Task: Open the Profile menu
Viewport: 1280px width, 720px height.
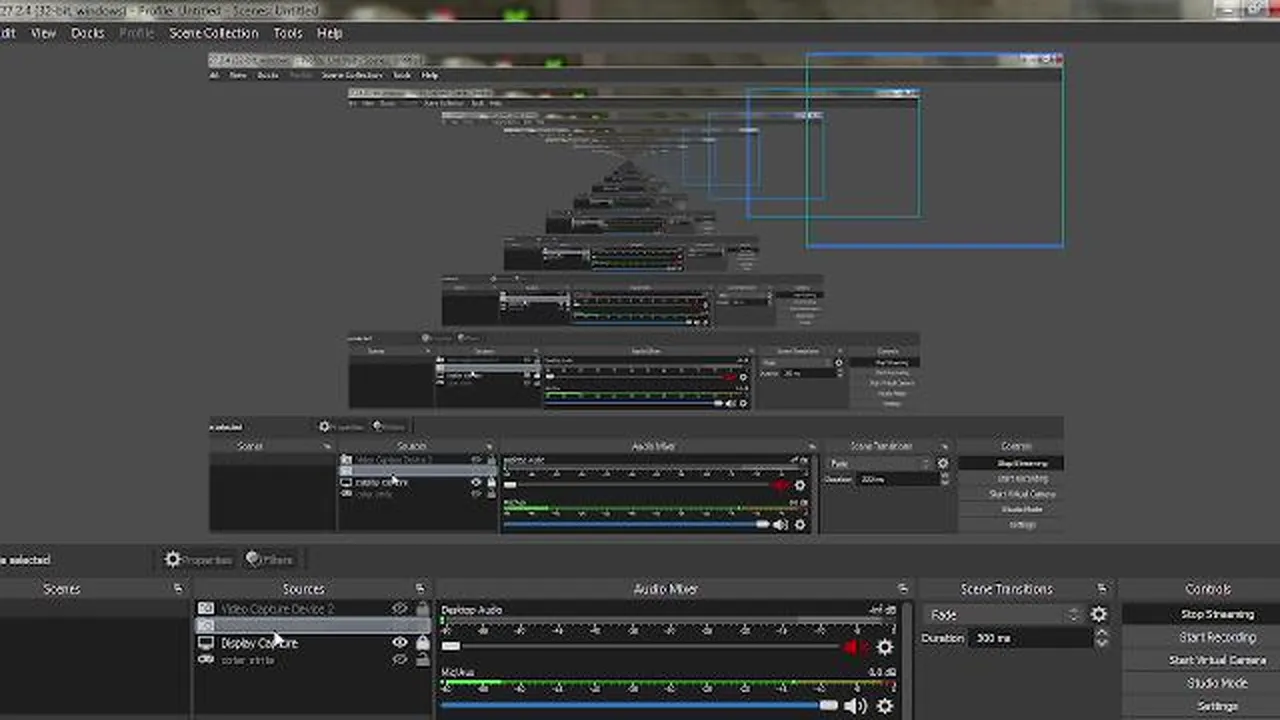Action: pyautogui.click(x=137, y=33)
